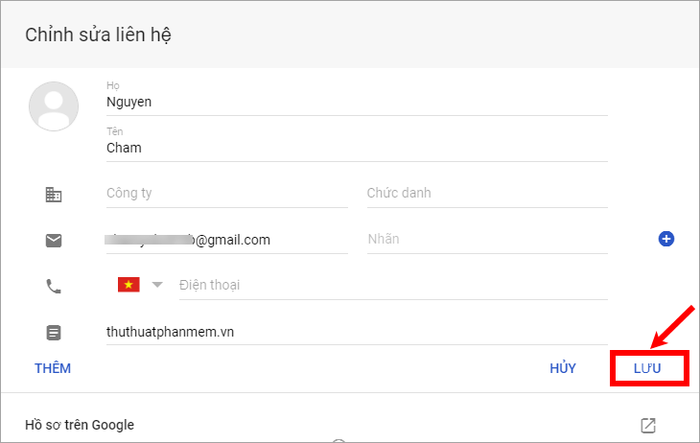This screenshot has width=700, height=443.
Task: Focus the Công ty input field
Action: tap(227, 194)
